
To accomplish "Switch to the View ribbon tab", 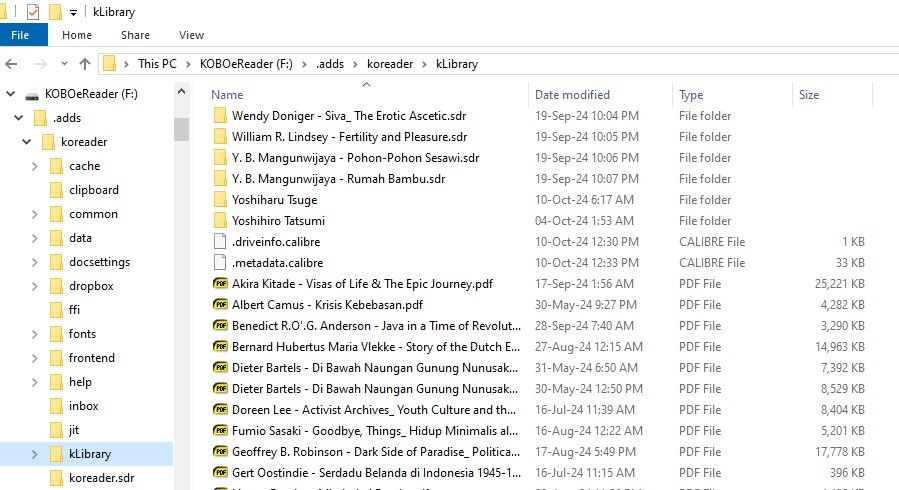I will pyautogui.click(x=191, y=35).
